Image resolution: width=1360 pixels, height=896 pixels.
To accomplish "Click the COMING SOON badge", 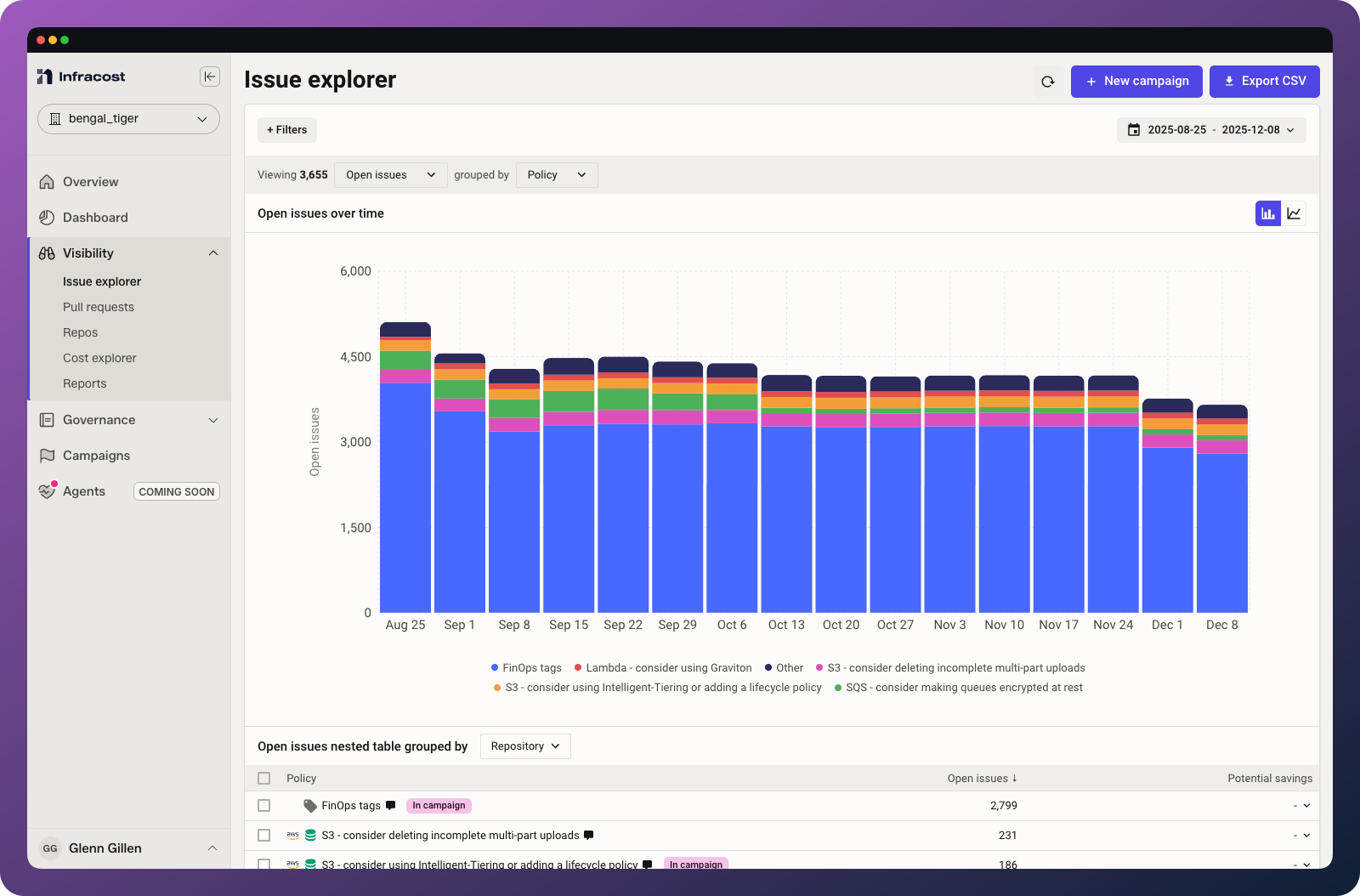I will pyautogui.click(x=177, y=491).
